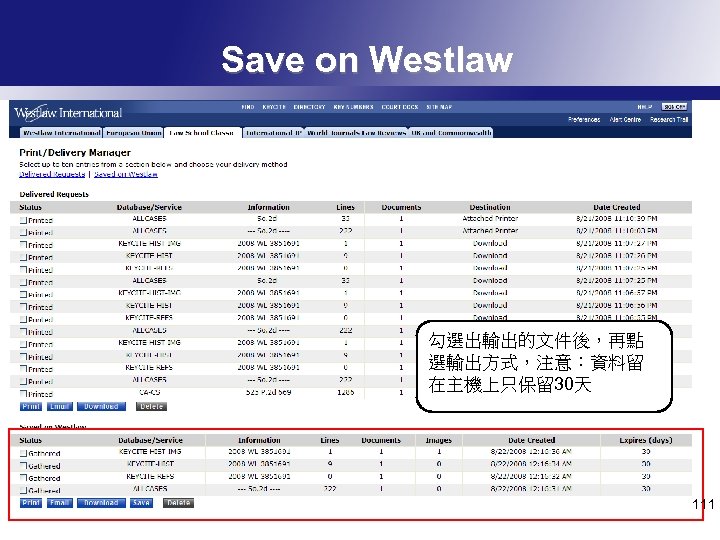This screenshot has width=720, height=540.
Task: Click Email under Saved on Westlaw
Action: coord(60,503)
